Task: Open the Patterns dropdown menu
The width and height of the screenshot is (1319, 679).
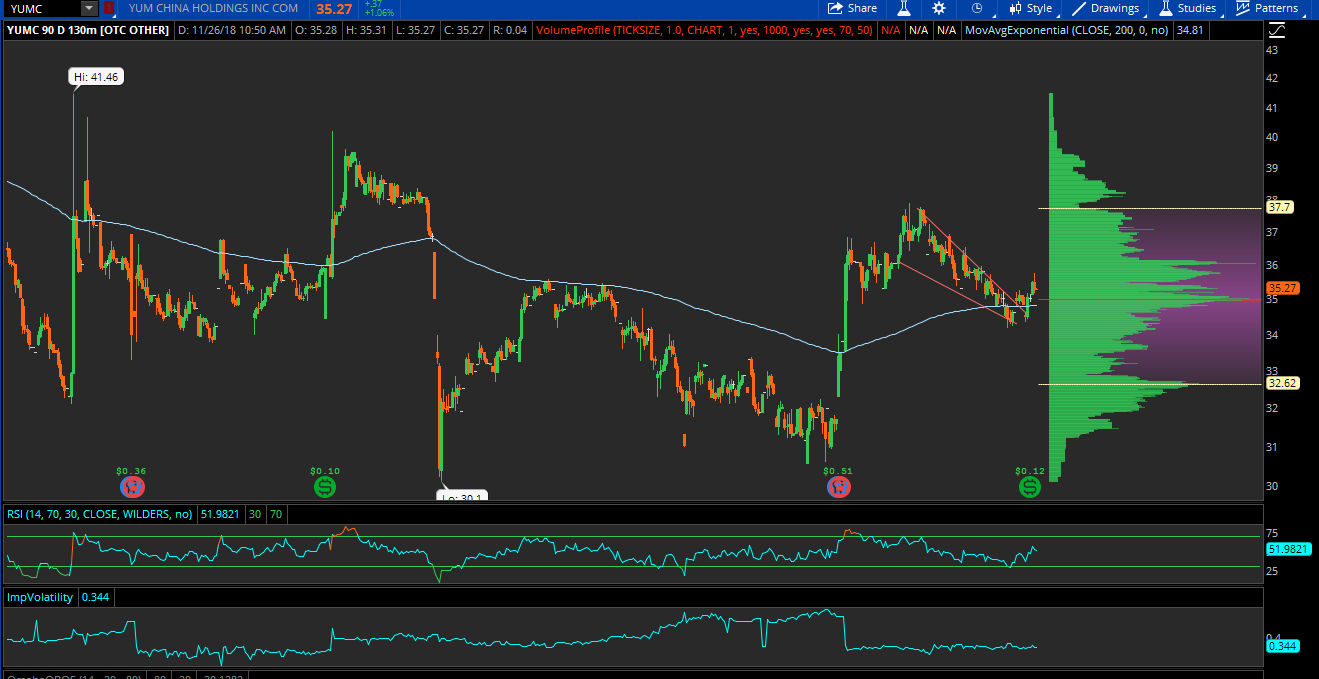Action: pyautogui.click(x=1267, y=8)
